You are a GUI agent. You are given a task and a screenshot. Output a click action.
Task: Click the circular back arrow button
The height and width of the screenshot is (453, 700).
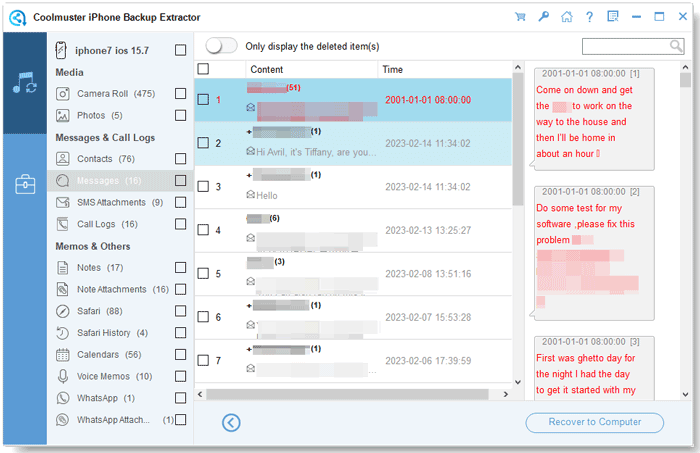point(231,423)
